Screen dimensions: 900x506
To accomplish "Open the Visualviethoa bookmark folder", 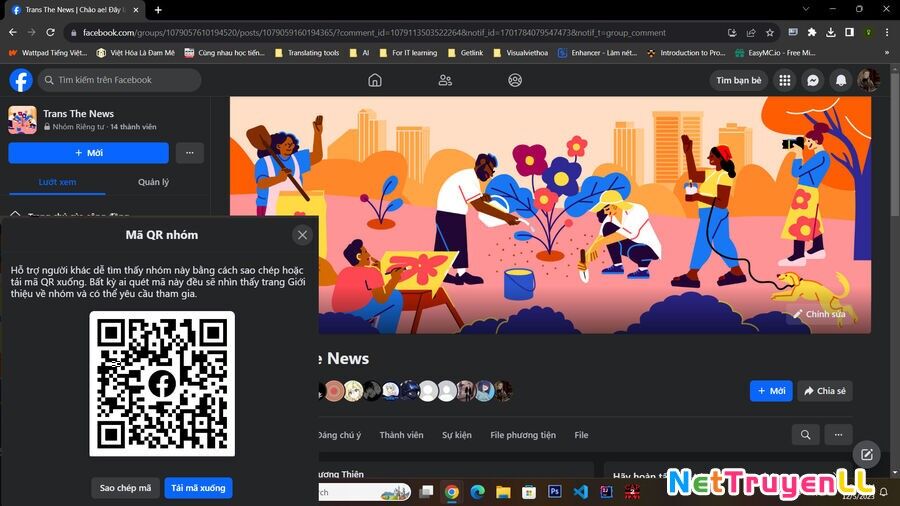I will (x=521, y=53).
